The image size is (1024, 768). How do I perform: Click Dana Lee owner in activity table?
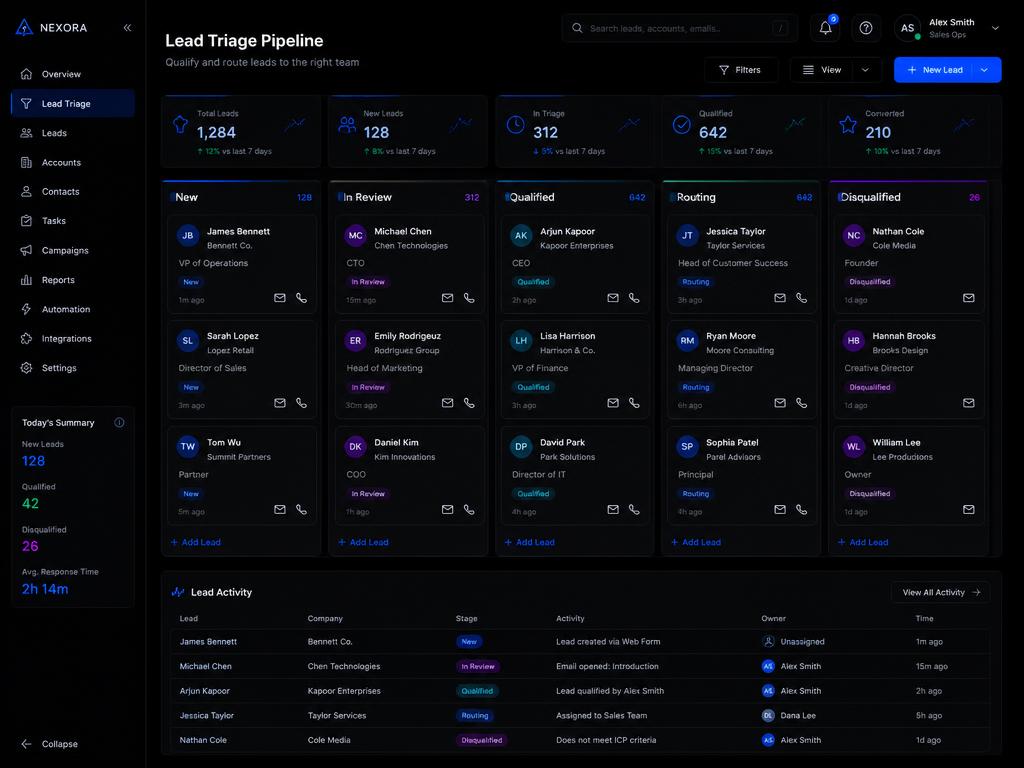pos(789,715)
